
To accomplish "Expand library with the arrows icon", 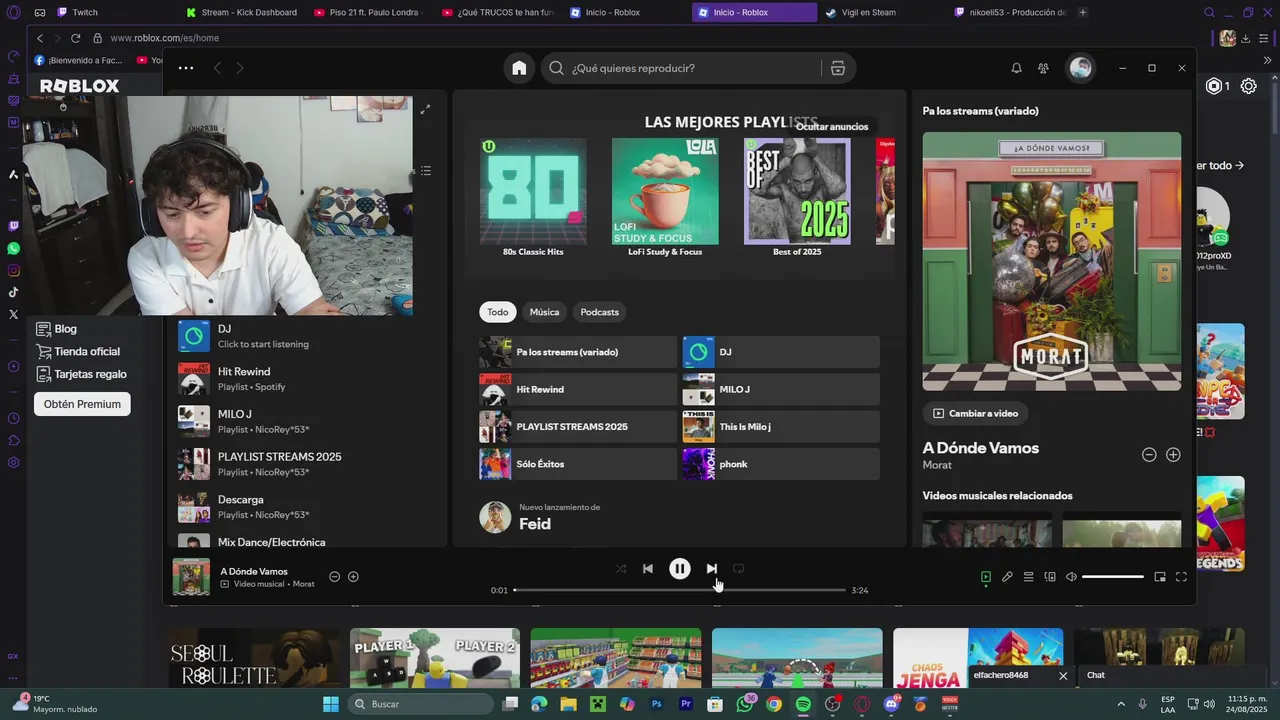I will coord(425,109).
